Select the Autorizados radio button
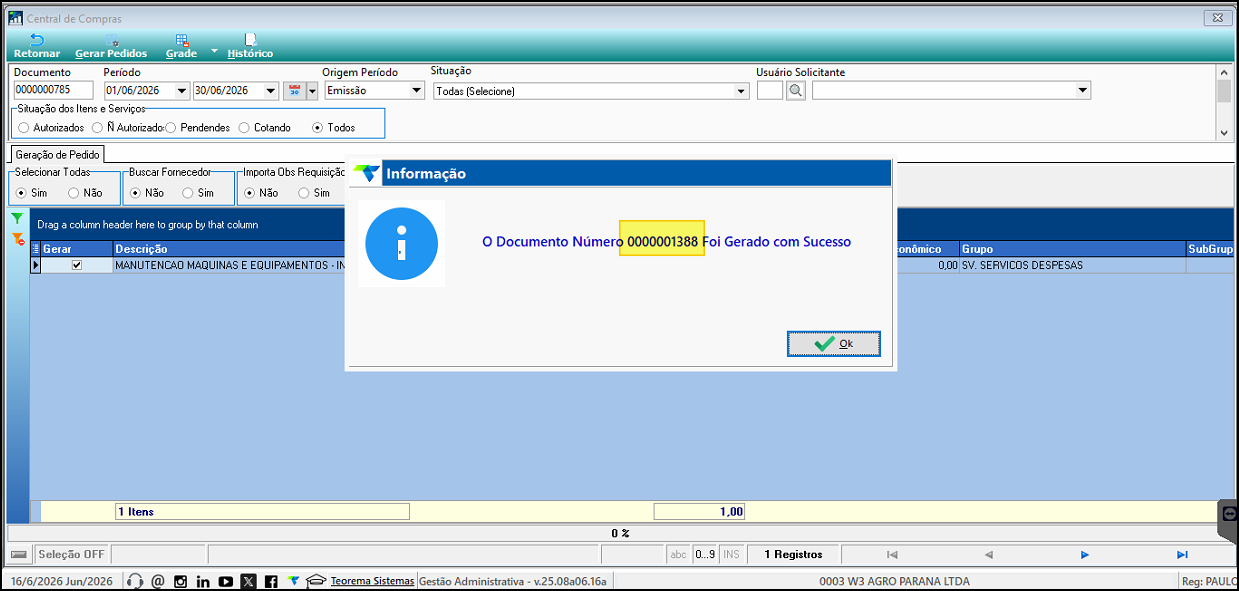This screenshot has height=591, width=1239. (x=23, y=128)
